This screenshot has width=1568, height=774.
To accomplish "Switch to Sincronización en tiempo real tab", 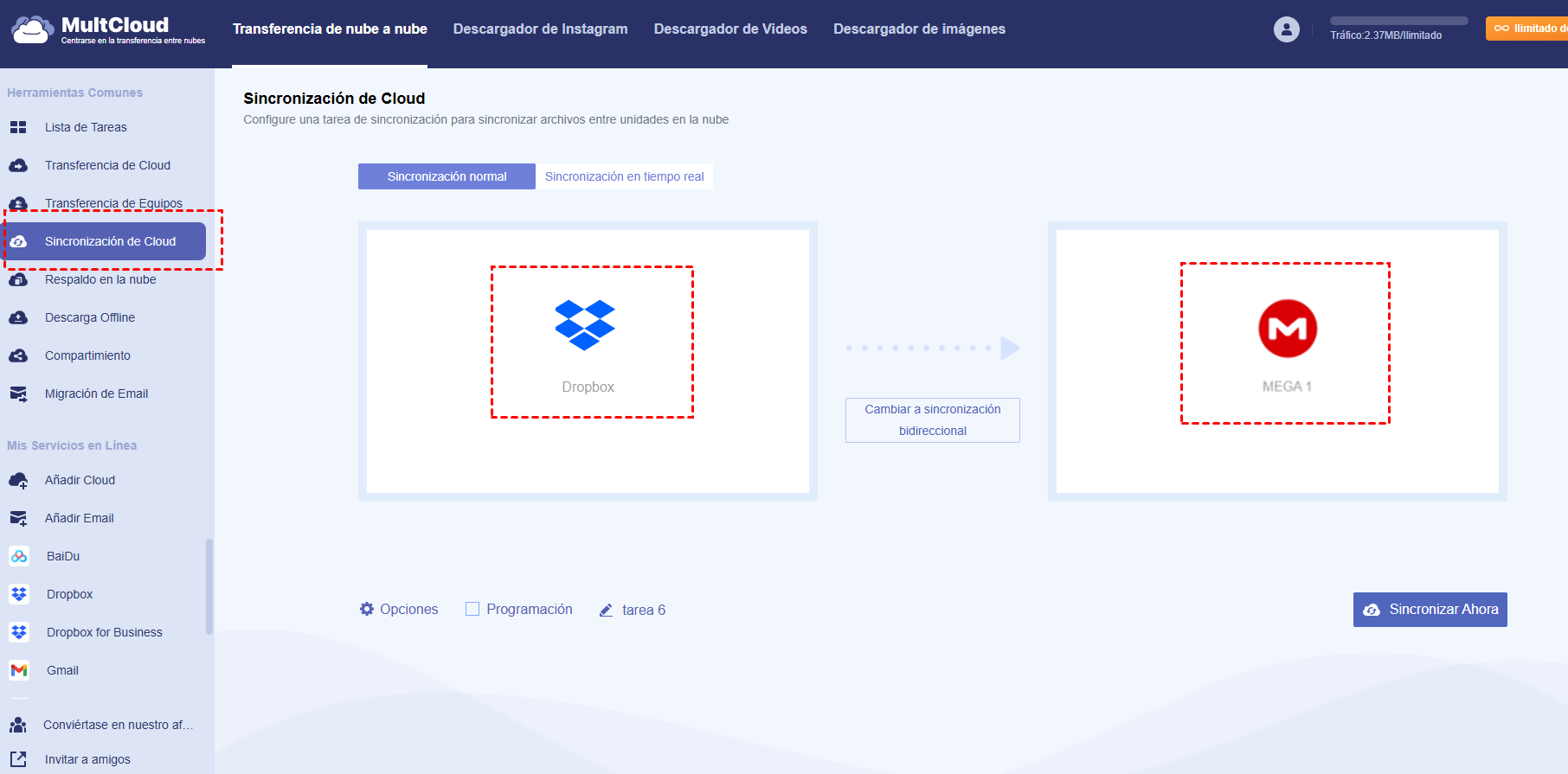I will 625,176.
